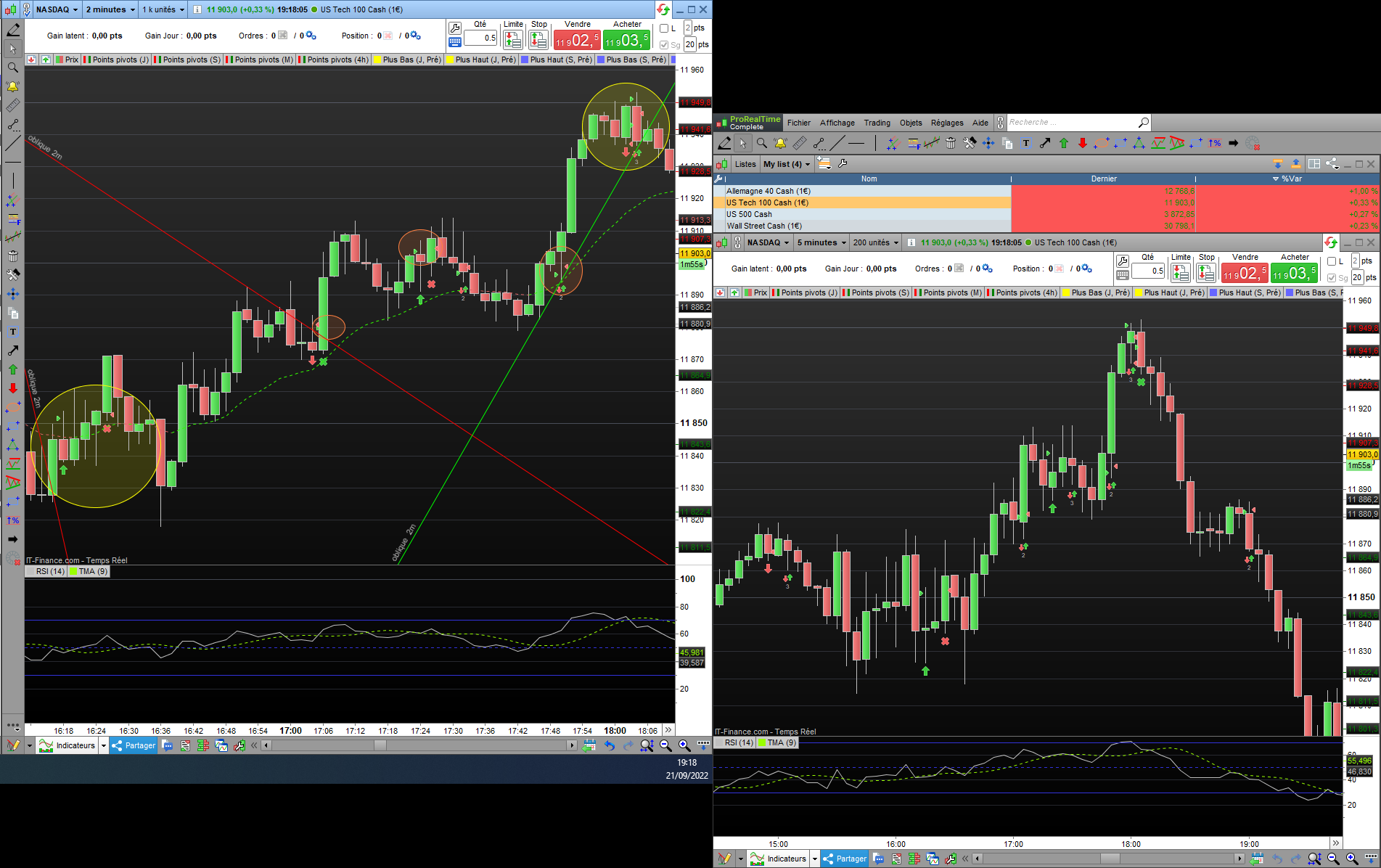
Task: Toggle Points pivots (4h) legend in 5-minute chart
Action: (x=1022, y=292)
